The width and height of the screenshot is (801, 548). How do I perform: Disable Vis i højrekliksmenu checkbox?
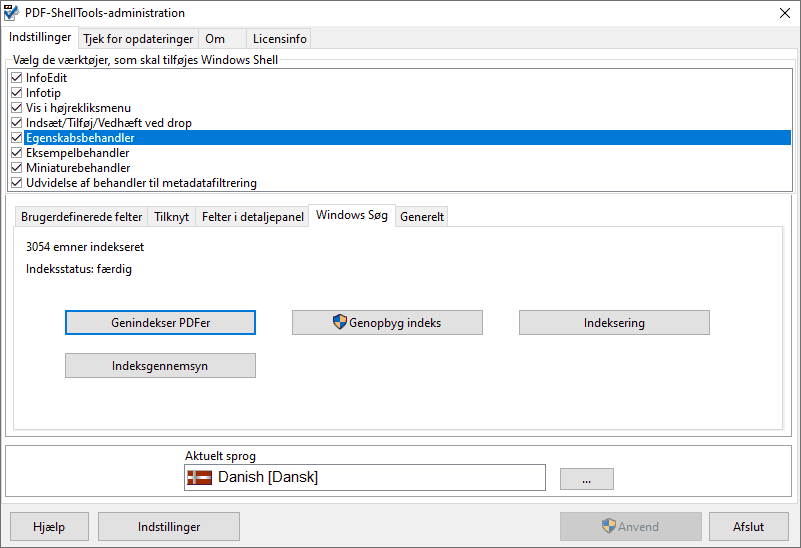[17, 108]
